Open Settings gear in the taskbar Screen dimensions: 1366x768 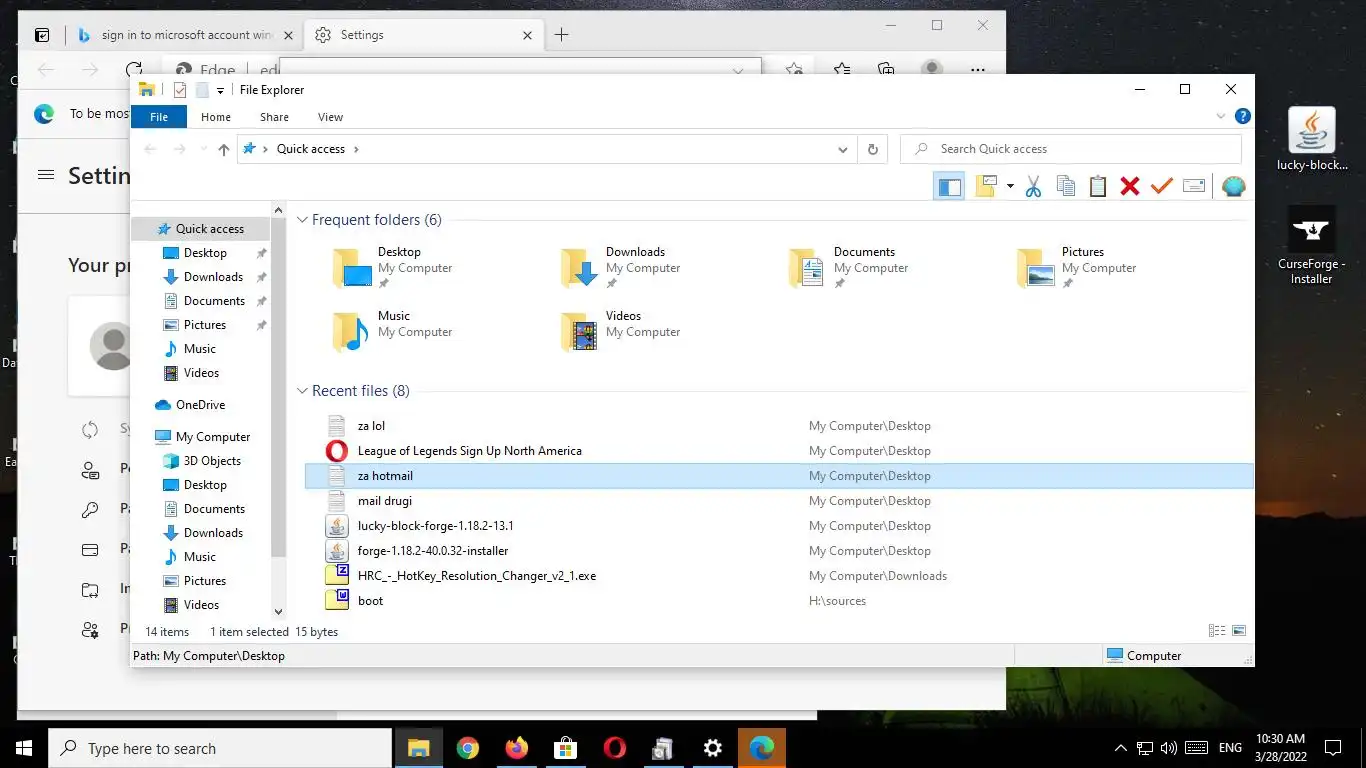pos(712,748)
